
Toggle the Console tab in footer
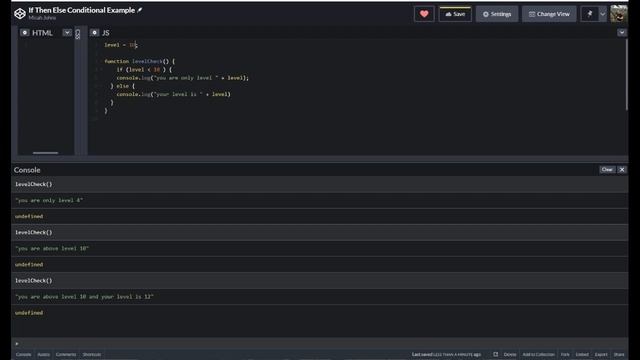point(23,354)
